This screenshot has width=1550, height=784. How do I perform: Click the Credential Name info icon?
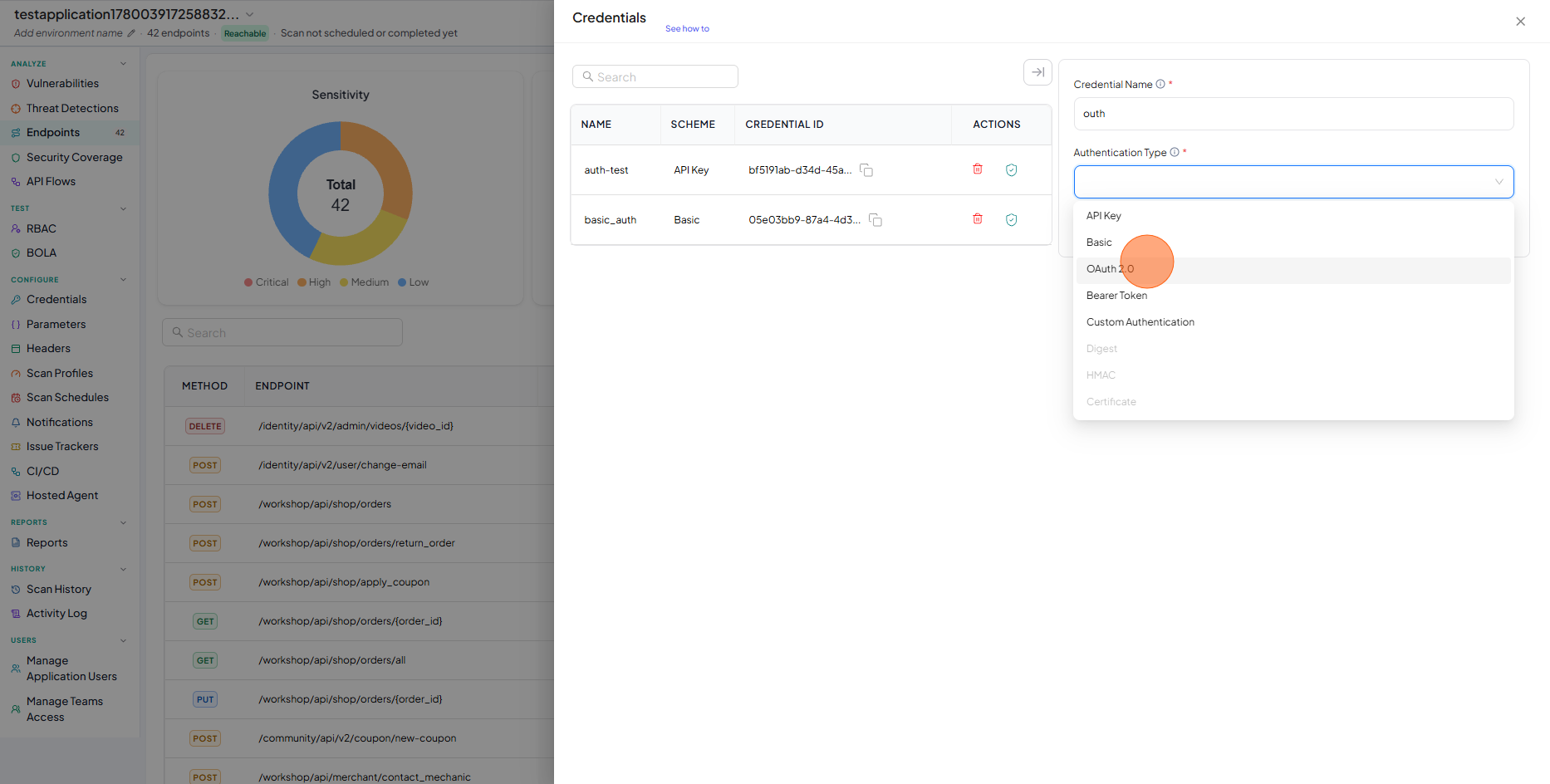point(1160,84)
